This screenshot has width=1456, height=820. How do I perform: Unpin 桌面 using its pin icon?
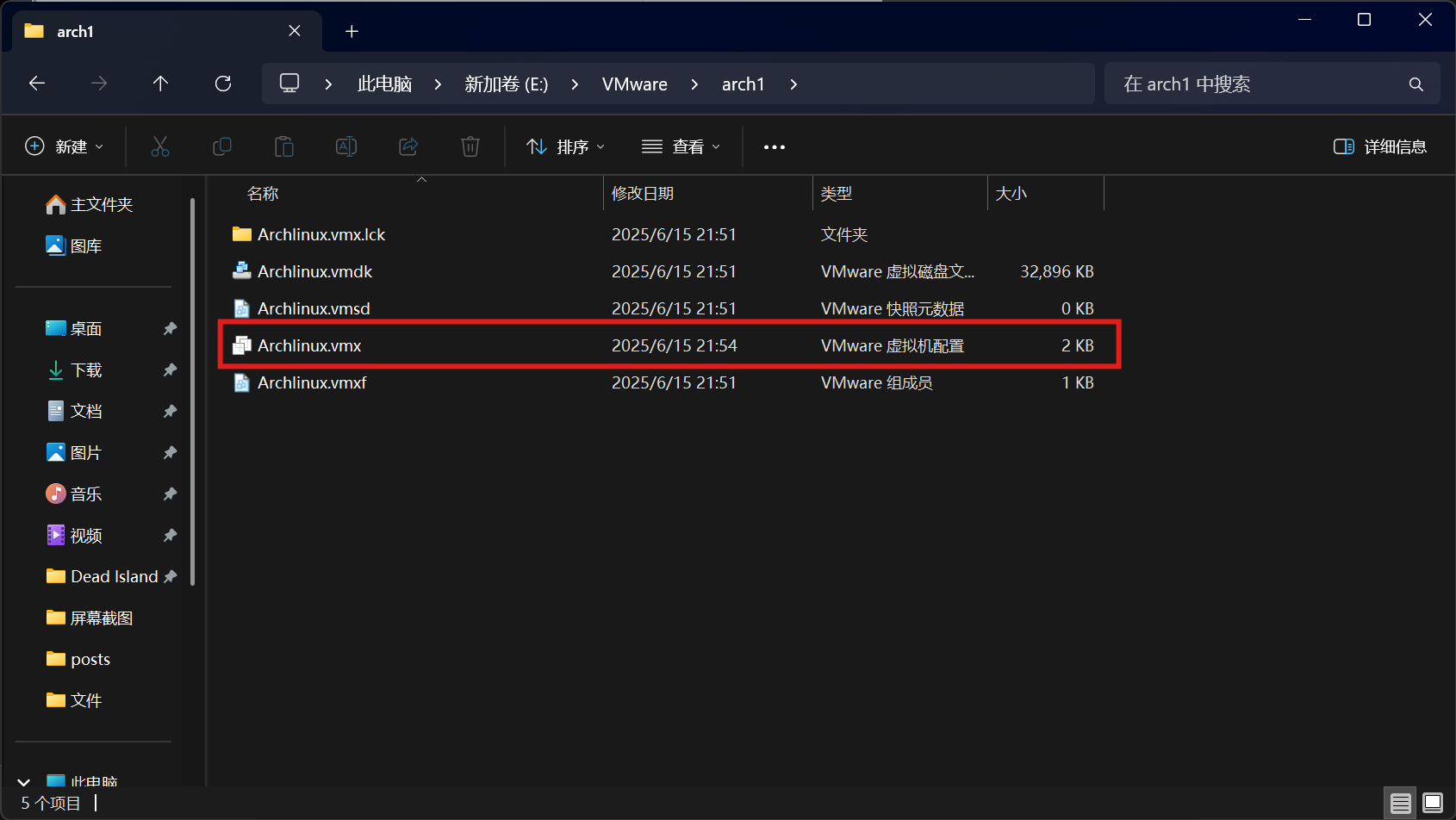[170, 328]
